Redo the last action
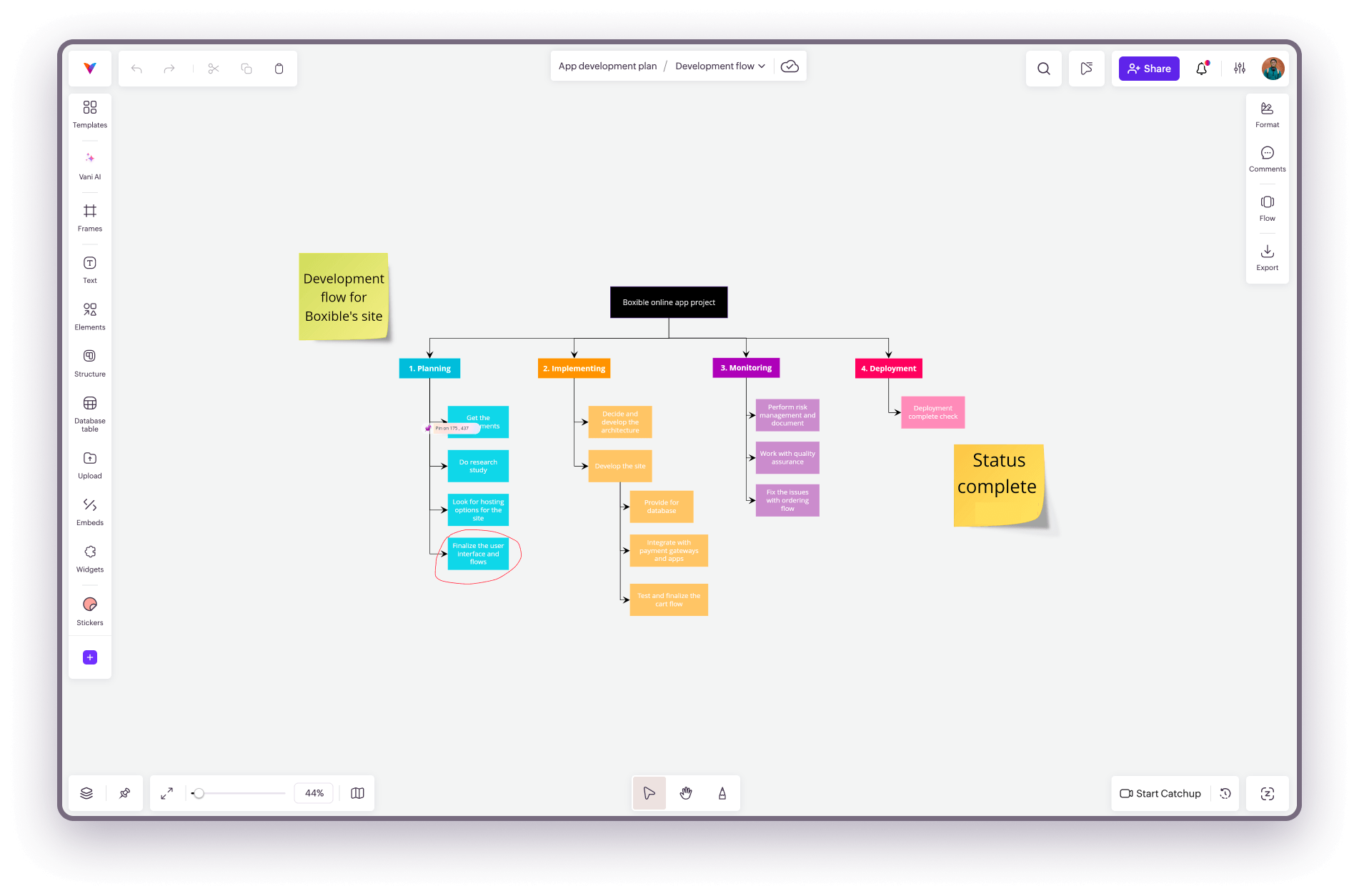This screenshot has width=1359, height=896. tap(169, 69)
